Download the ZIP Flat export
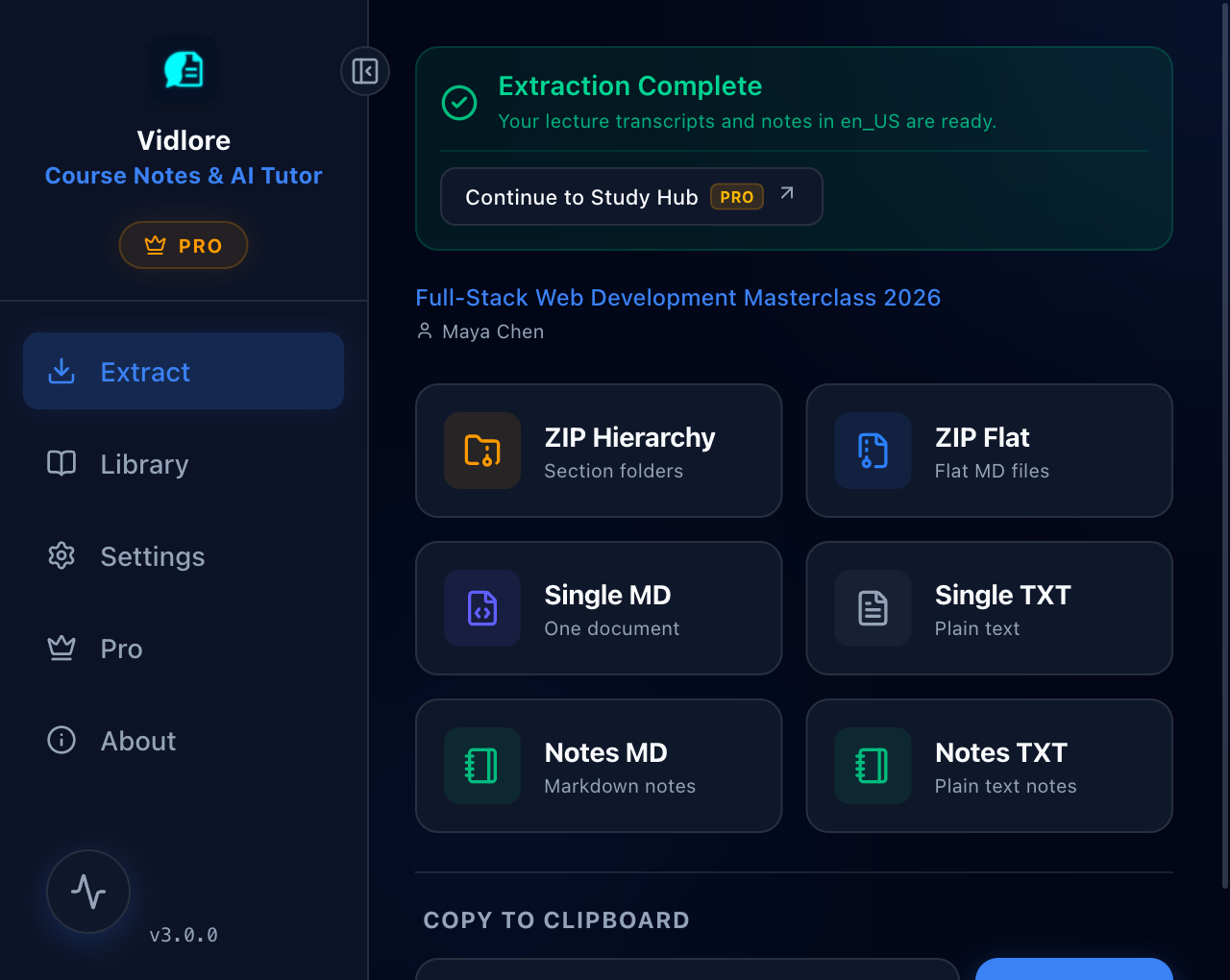This screenshot has height=980, width=1230. click(989, 451)
